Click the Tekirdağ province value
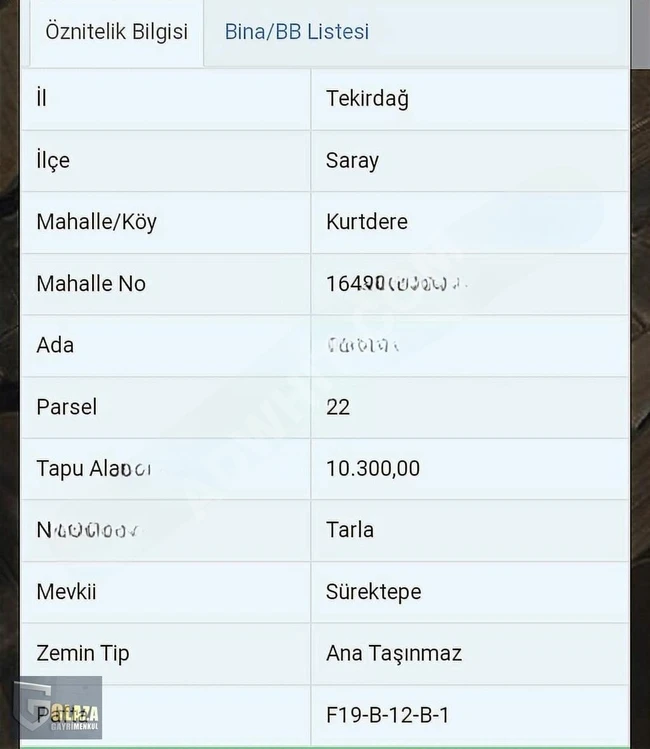Screen dimensions: 650x749 (x=367, y=99)
